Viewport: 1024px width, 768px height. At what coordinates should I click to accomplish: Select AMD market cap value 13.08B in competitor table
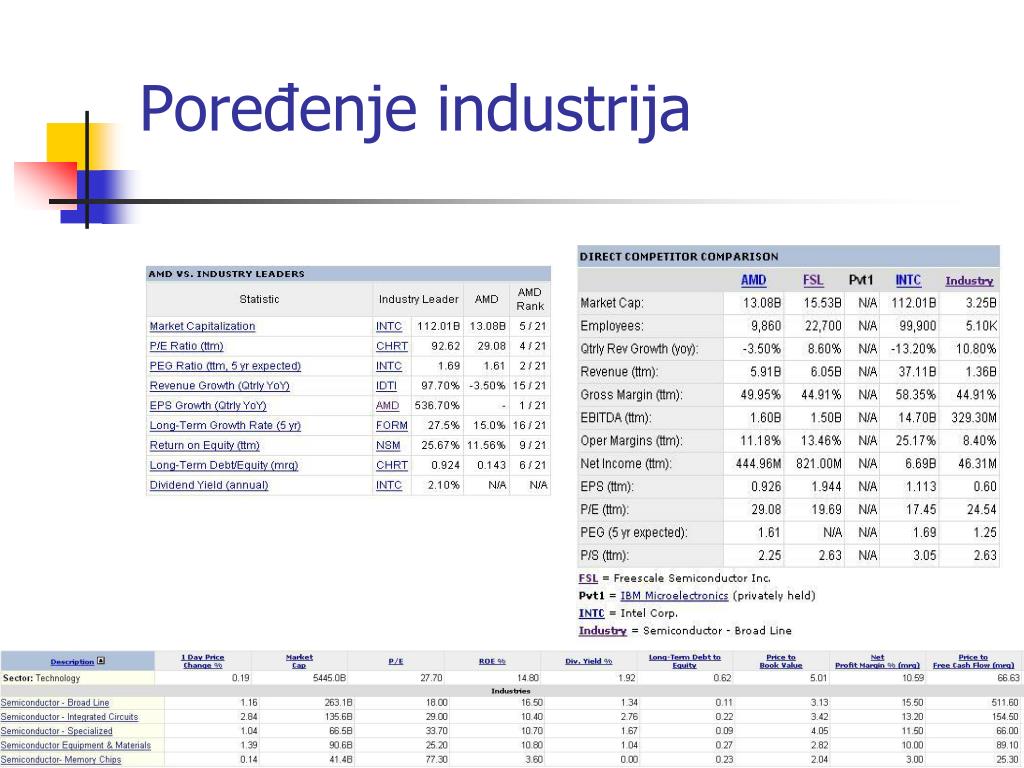[x=761, y=303]
